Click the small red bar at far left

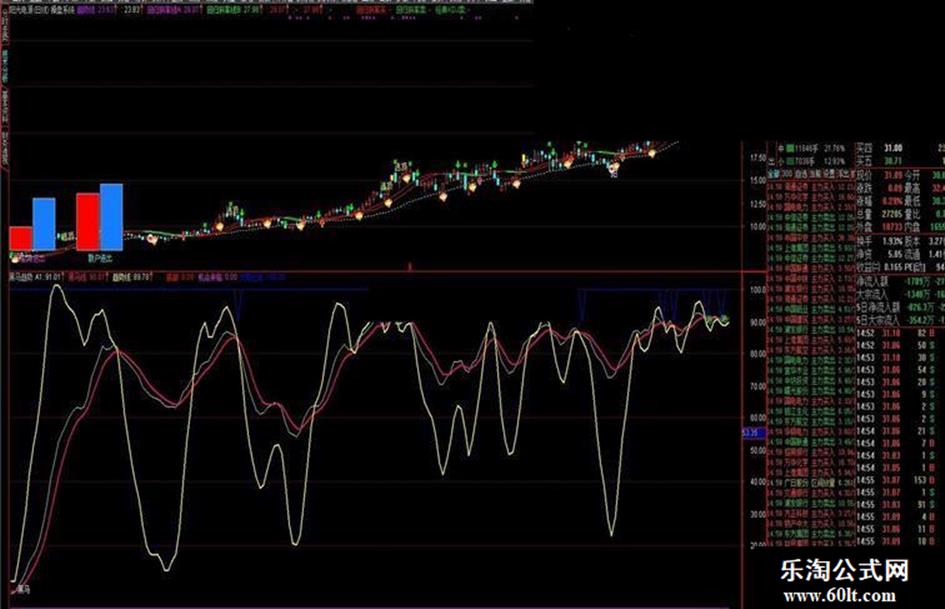21,238
